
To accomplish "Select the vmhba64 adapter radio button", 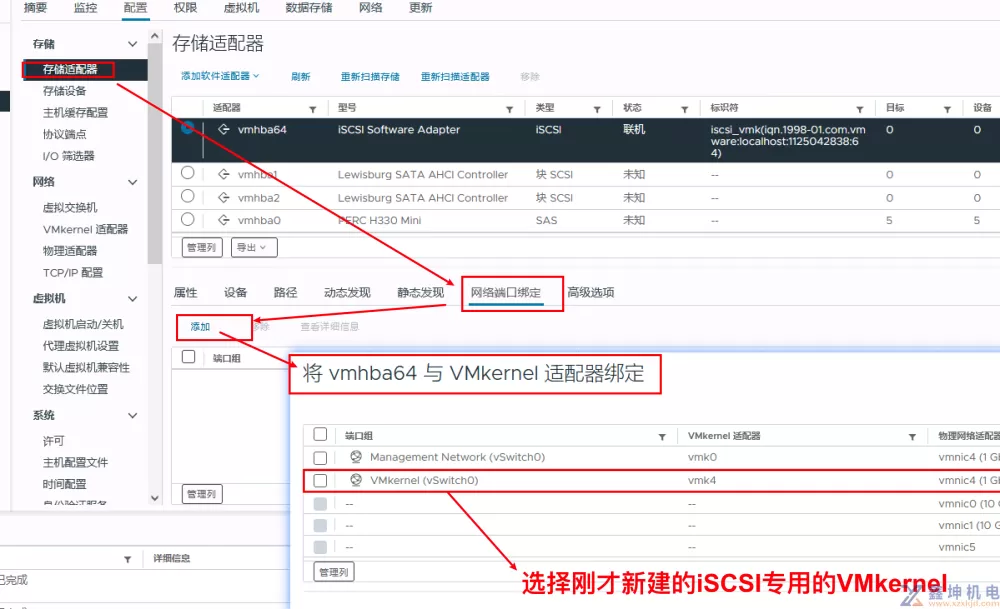I will point(187,128).
